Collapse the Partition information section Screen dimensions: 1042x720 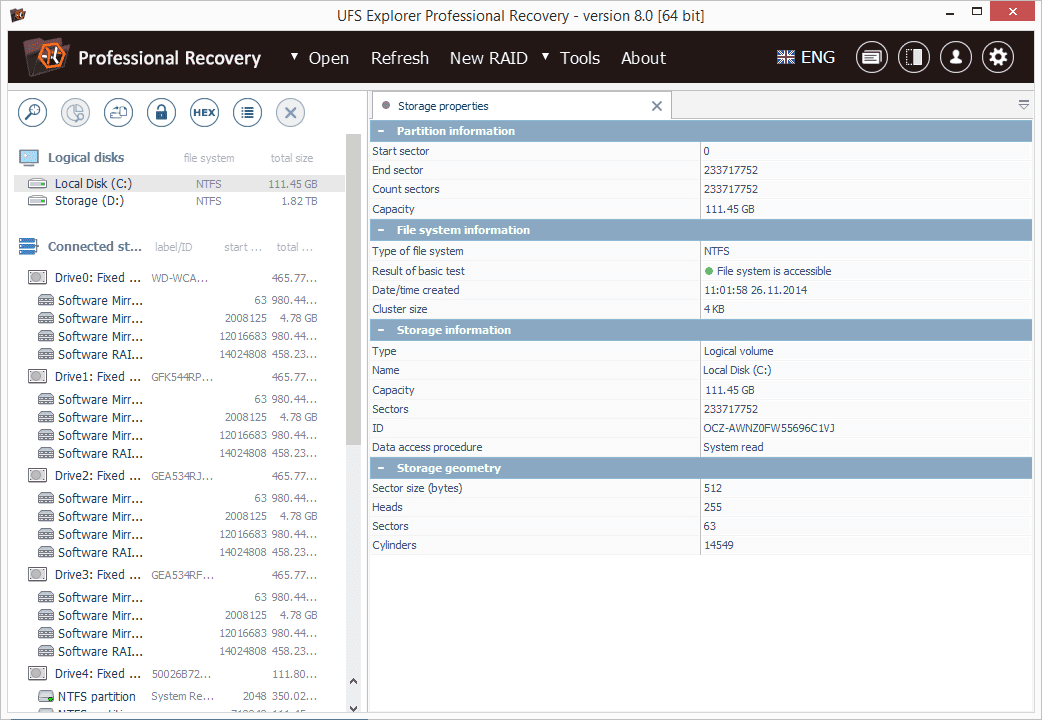(381, 131)
